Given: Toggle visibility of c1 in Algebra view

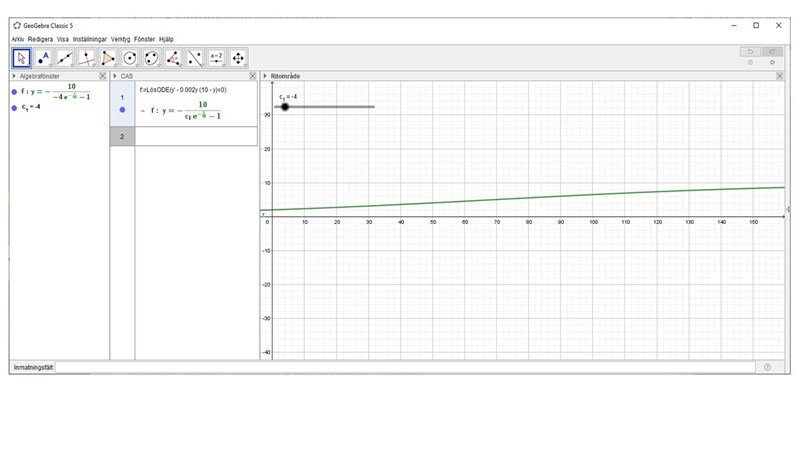Looking at the screenshot, I should click(x=14, y=106).
